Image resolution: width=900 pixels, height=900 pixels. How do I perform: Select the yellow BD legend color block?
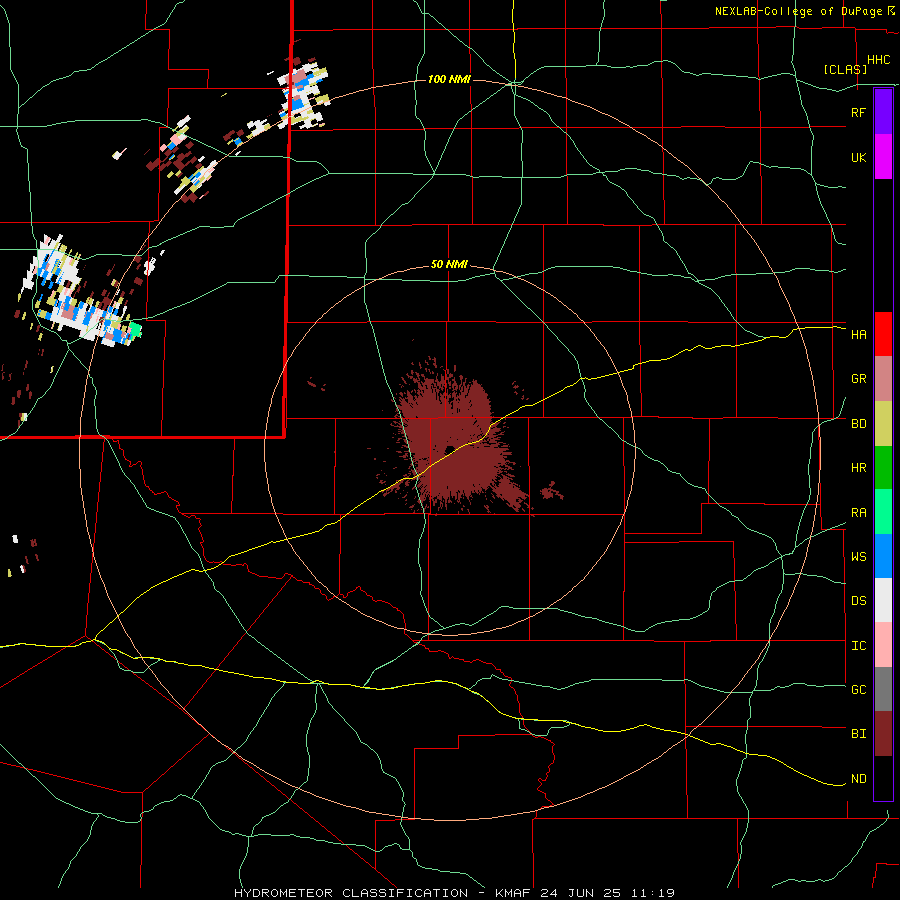883,424
